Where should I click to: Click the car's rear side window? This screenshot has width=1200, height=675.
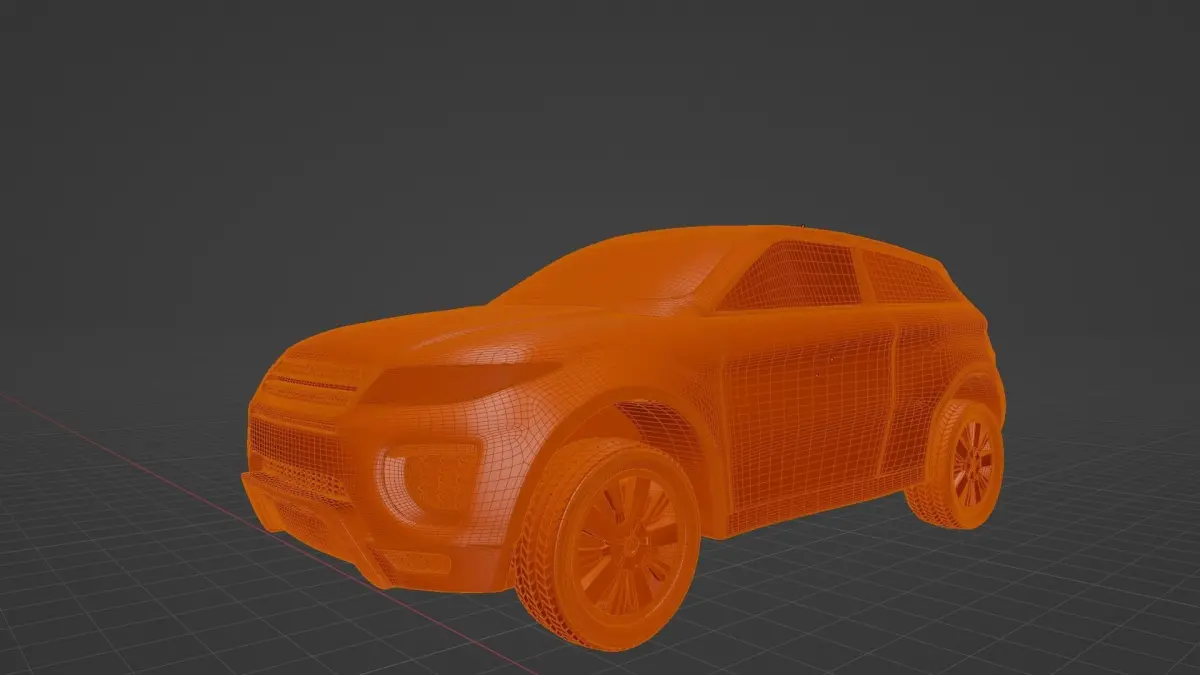905,276
